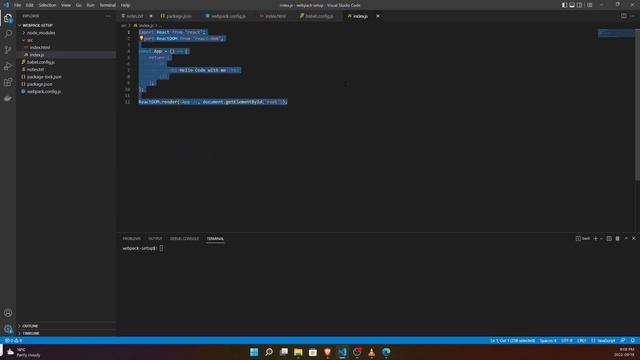Open webpack.config.js in the explorer tree
The width and height of the screenshot is (640, 360).
pyautogui.click(x=44, y=91)
